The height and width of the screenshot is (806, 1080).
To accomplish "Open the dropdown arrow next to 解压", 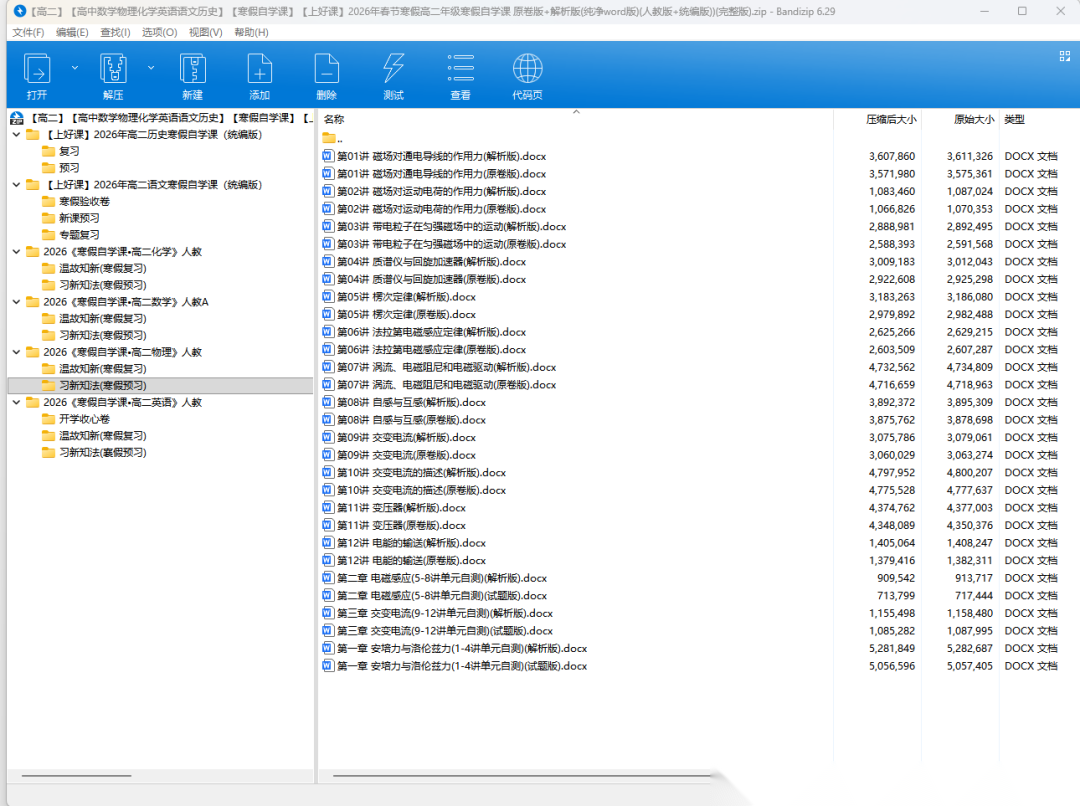I will (x=151, y=68).
